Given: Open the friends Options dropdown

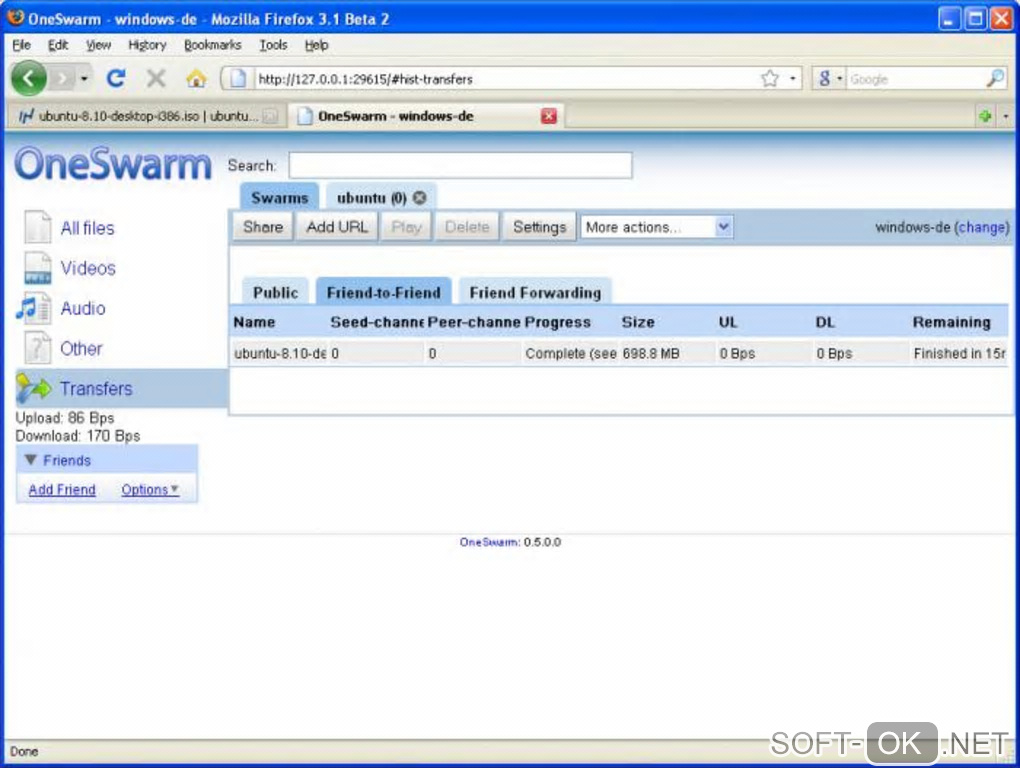Looking at the screenshot, I should tap(150, 490).
